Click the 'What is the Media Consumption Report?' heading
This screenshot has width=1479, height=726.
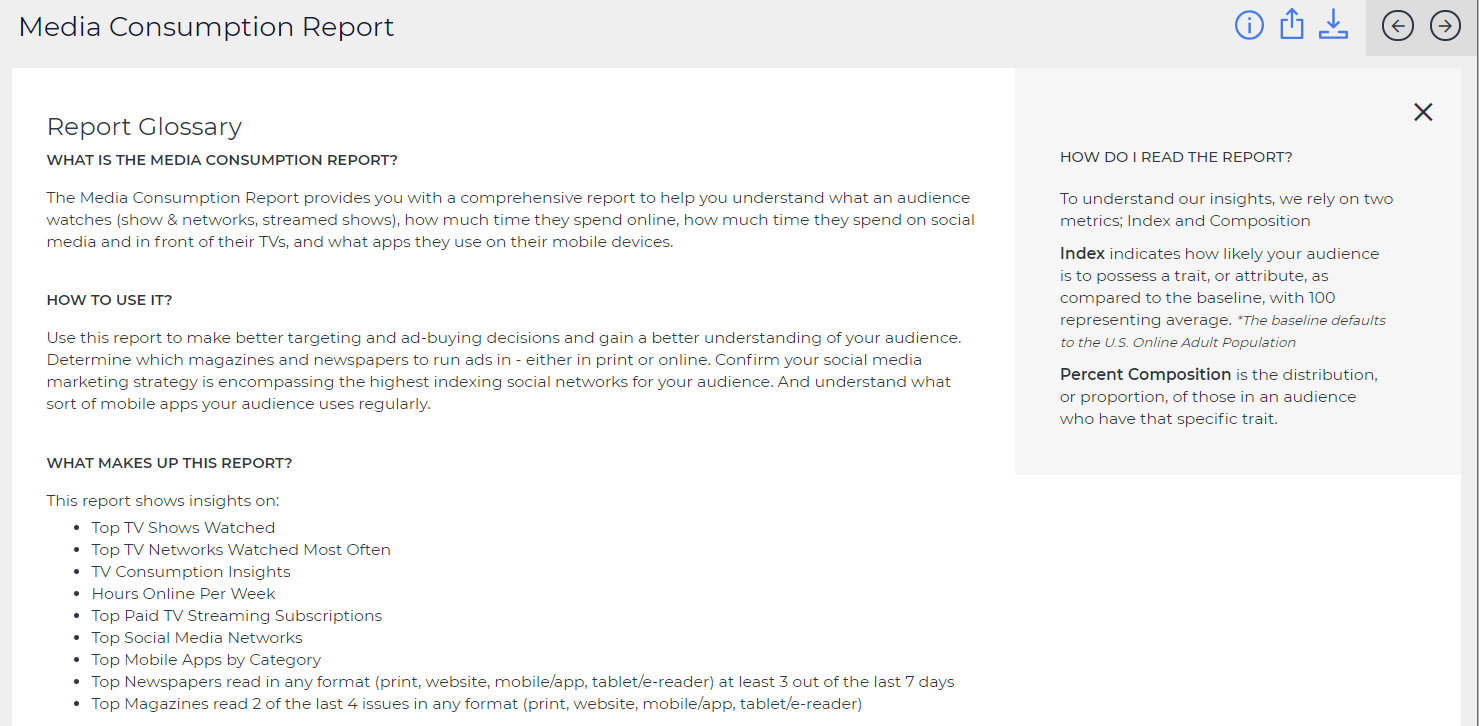pyautogui.click(x=222, y=160)
